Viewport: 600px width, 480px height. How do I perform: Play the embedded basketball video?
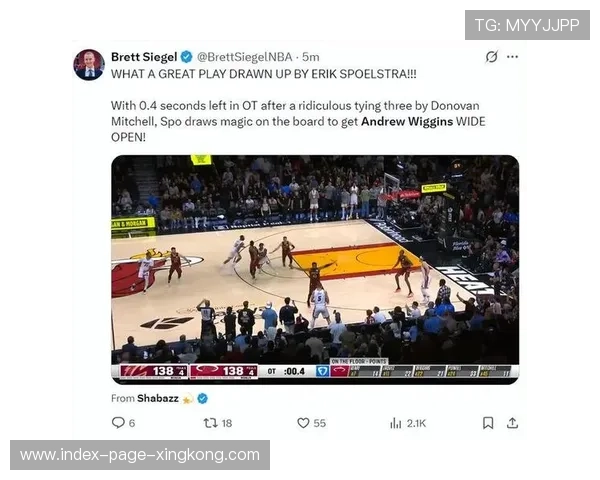click(315, 269)
